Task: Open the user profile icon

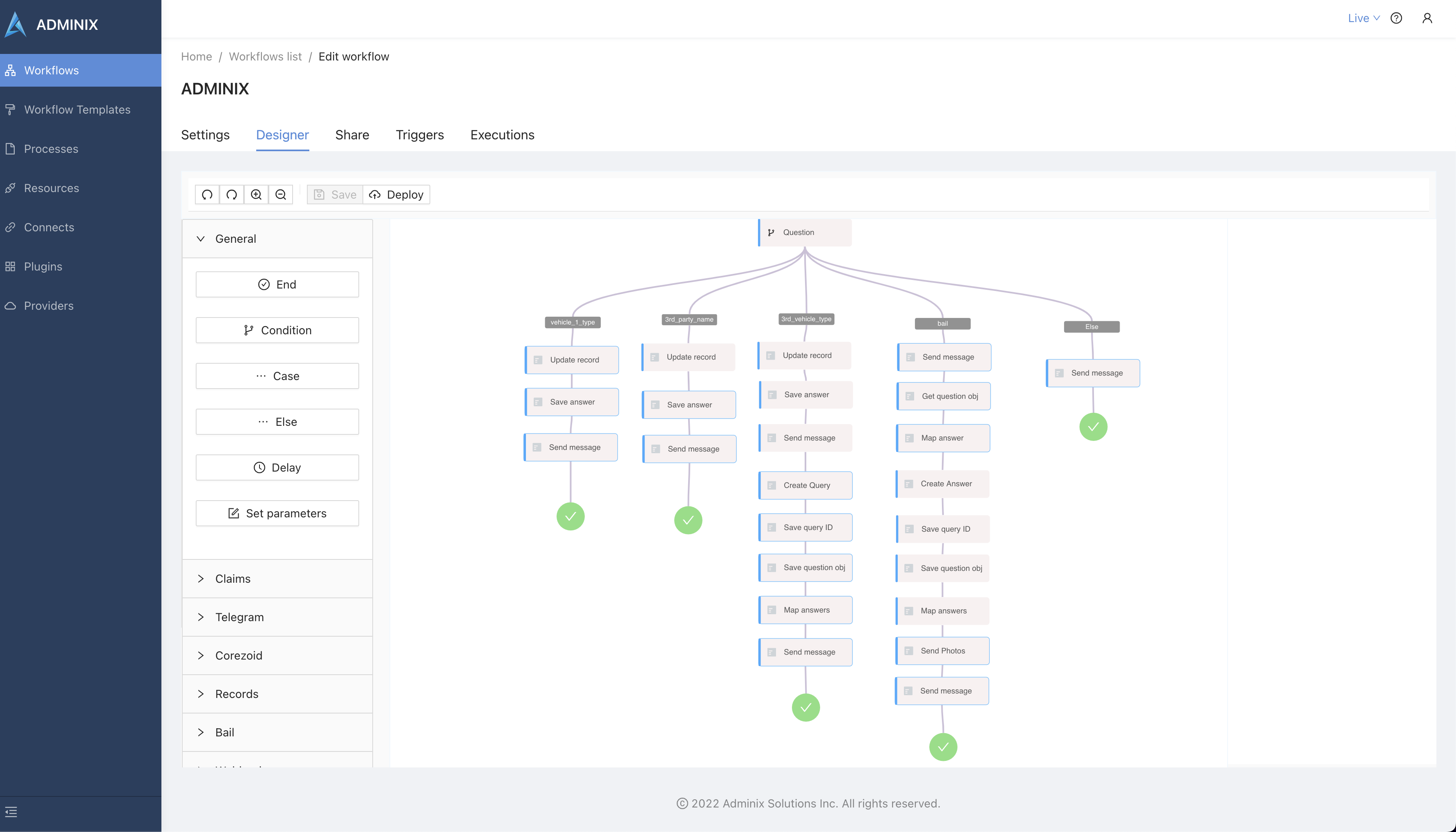Action: (1427, 18)
